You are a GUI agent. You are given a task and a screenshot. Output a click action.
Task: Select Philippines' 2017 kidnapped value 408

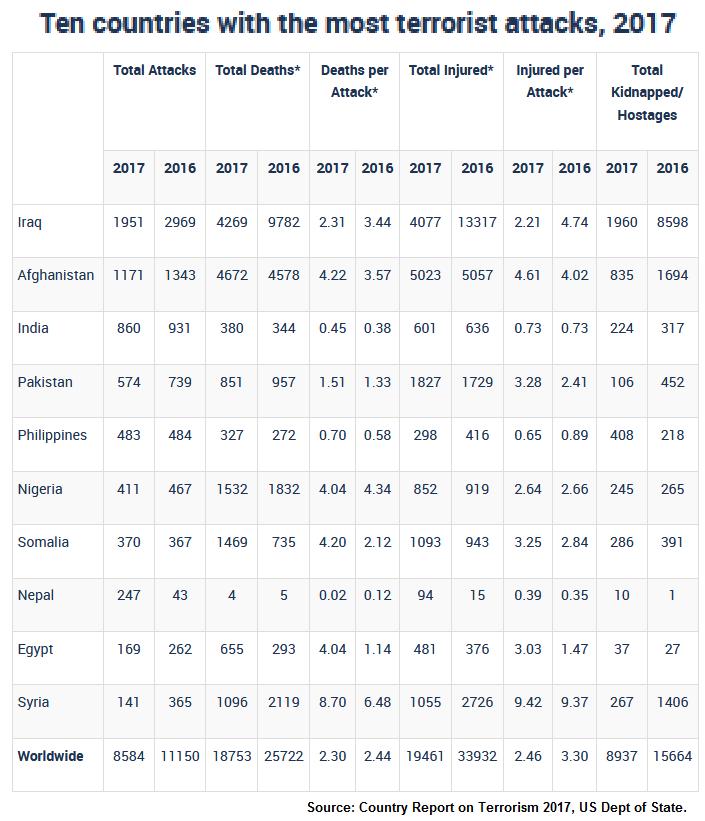pyautogui.click(x=622, y=435)
